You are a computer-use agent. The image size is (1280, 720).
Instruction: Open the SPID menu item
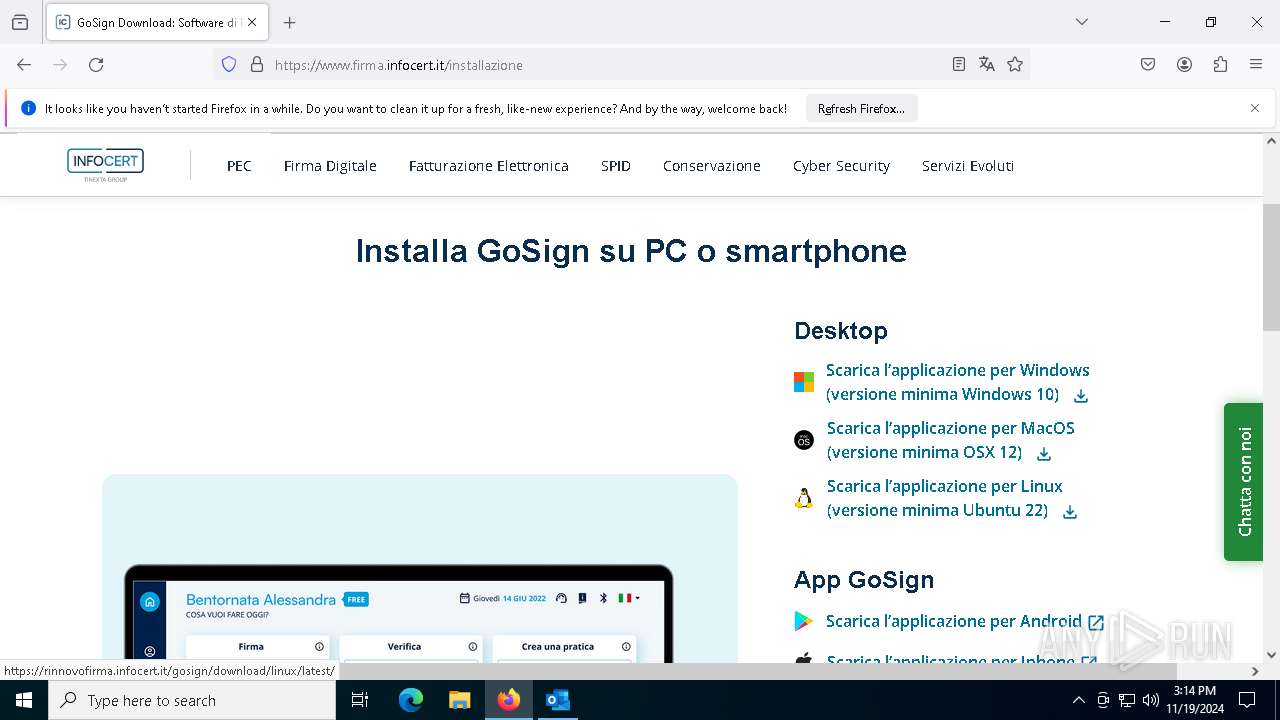click(616, 166)
